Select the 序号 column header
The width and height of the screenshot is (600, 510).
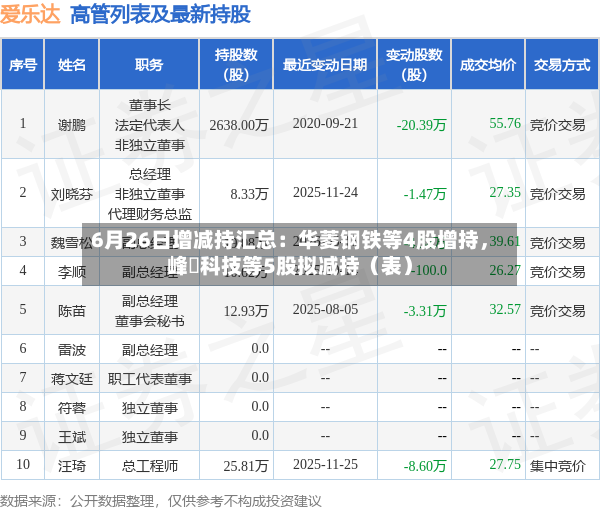[x=23, y=65]
